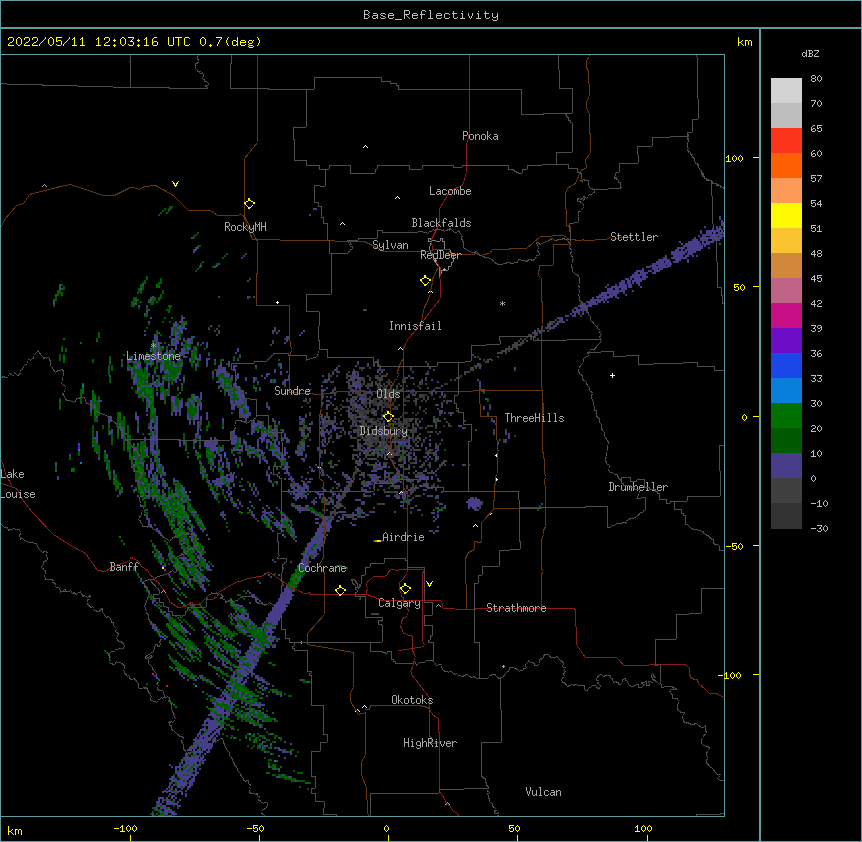This screenshot has height=842, width=862.
Task: Click the 2022/05/11 12:03:16 UTC timestamp
Action: pos(134,42)
